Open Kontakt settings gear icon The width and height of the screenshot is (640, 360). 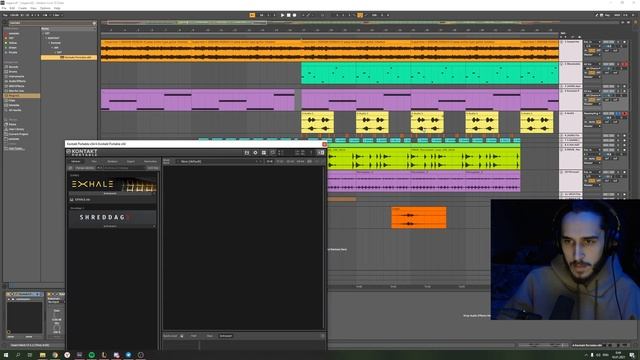[256, 153]
